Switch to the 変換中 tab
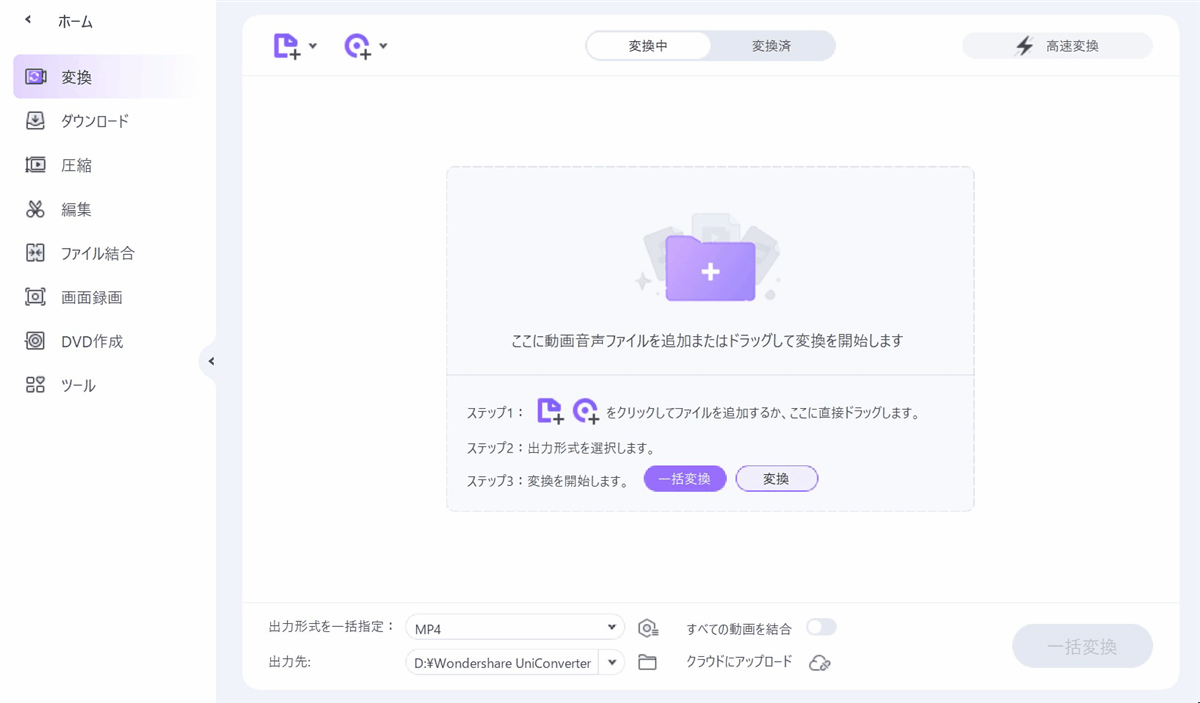Screen dimensions: 1200x703 648,46
